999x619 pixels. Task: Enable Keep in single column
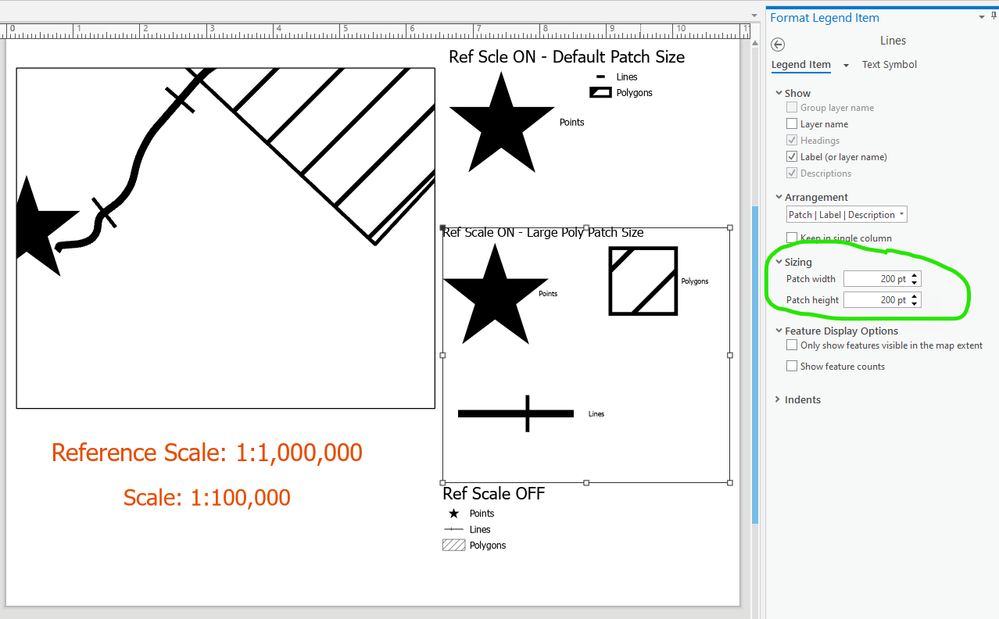click(x=791, y=238)
